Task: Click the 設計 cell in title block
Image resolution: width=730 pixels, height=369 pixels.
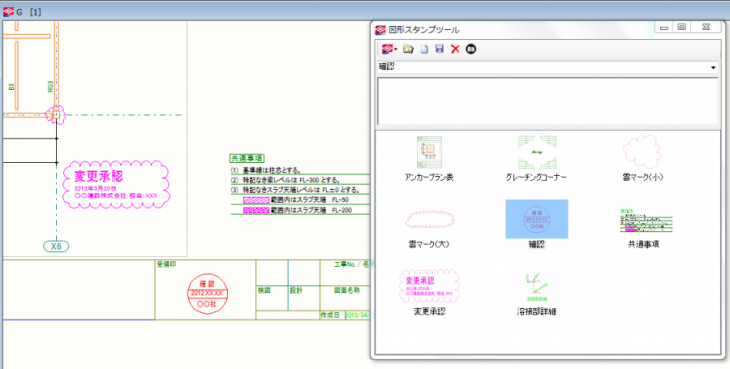Action: [x=296, y=290]
